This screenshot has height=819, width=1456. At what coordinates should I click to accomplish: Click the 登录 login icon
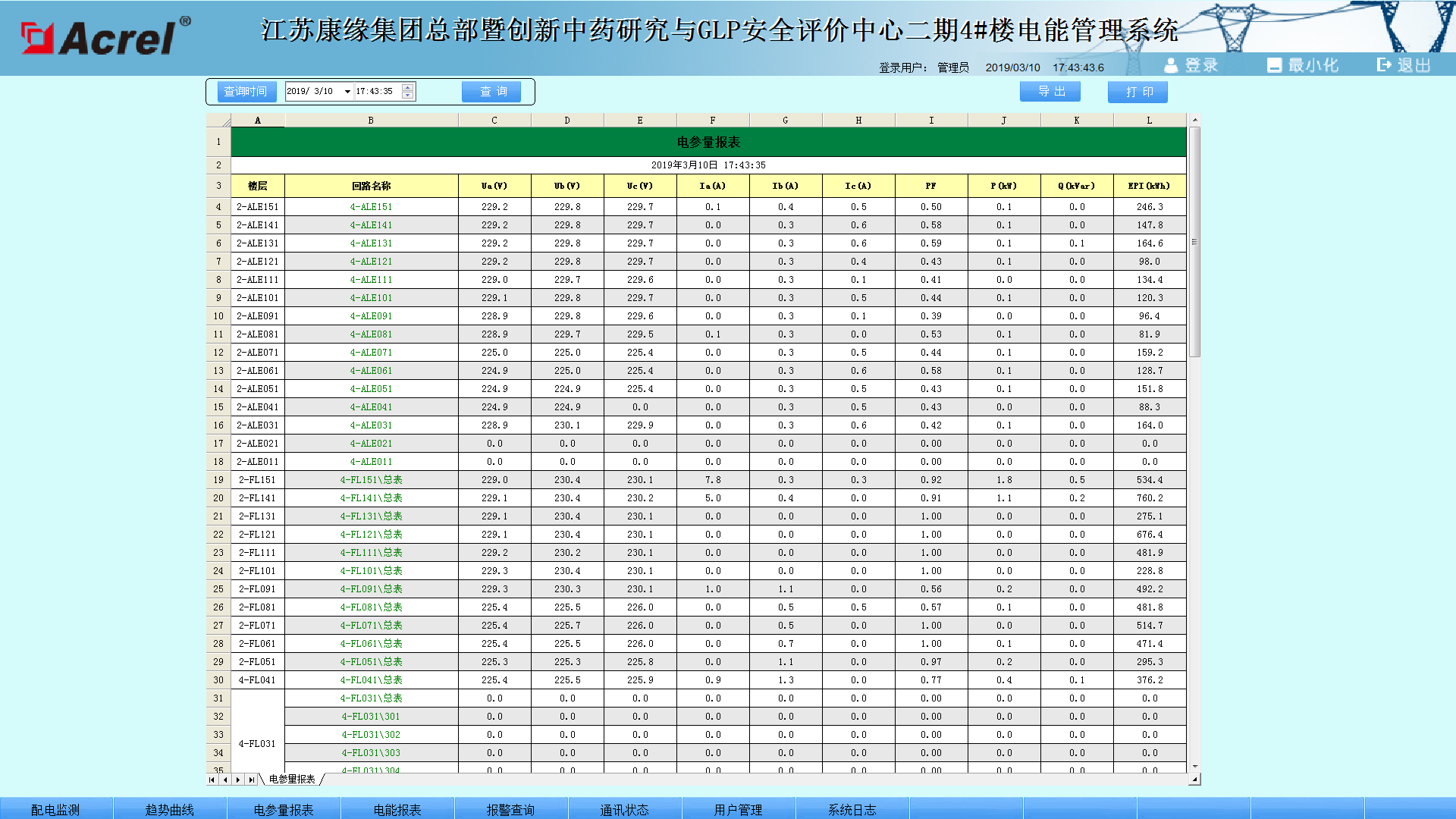[x=1172, y=65]
